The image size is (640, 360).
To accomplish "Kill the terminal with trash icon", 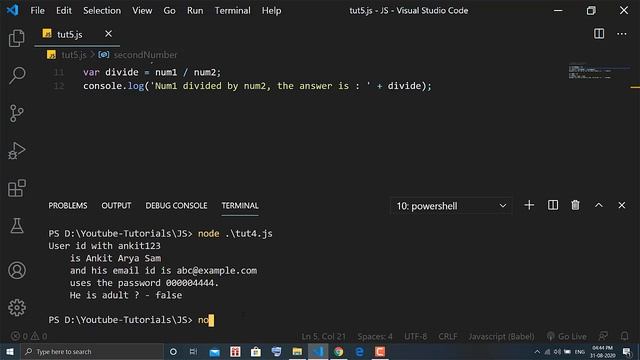I will pos(576,205).
